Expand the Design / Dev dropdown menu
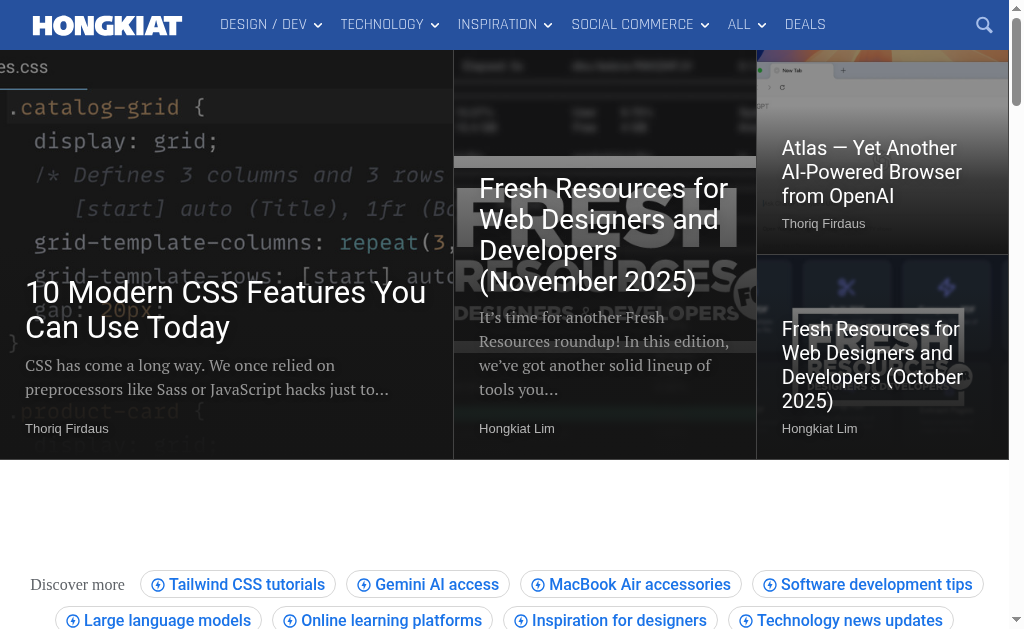The width and height of the screenshot is (1024, 629). (271, 25)
